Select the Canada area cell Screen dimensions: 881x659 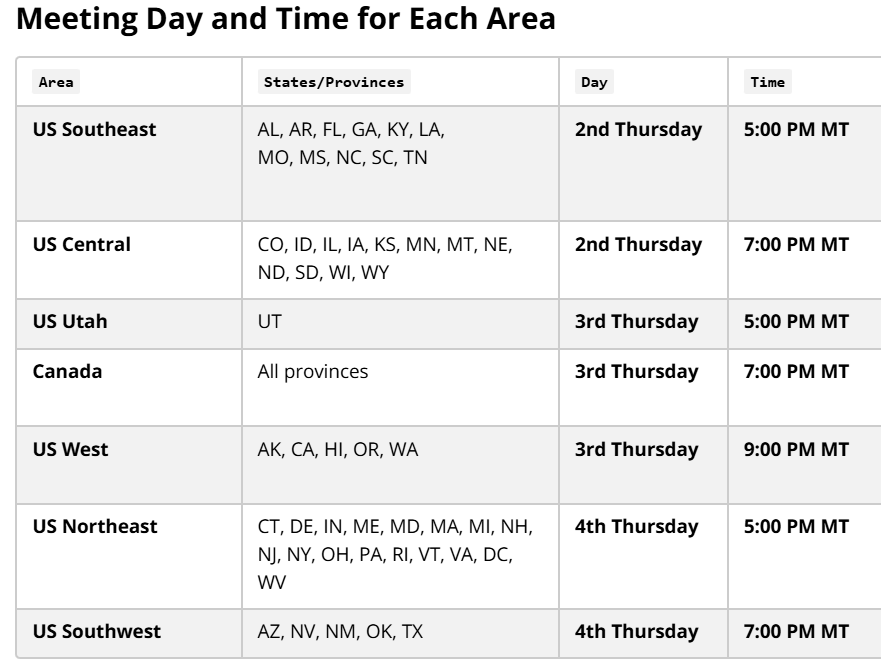coord(129,387)
